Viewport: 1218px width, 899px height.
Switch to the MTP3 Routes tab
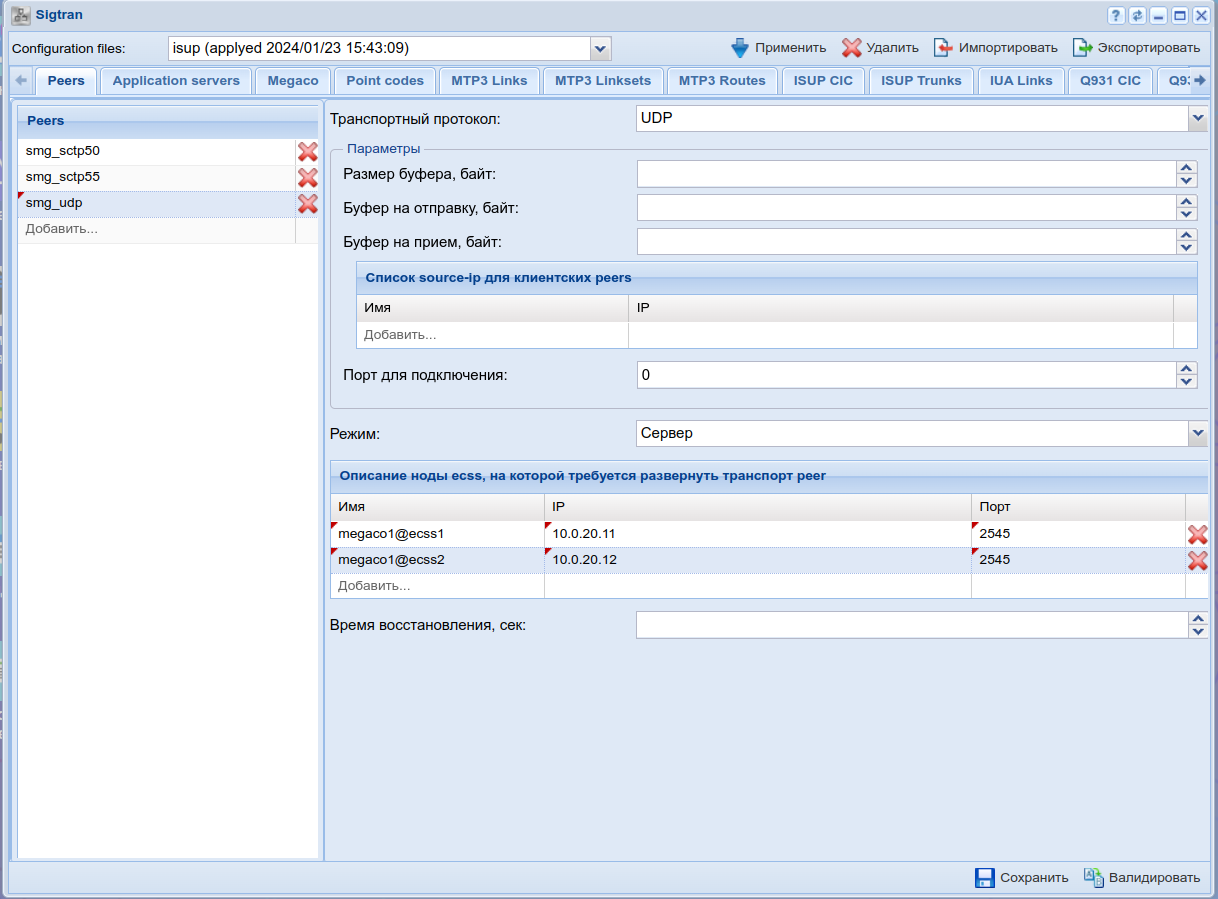click(x=722, y=81)
